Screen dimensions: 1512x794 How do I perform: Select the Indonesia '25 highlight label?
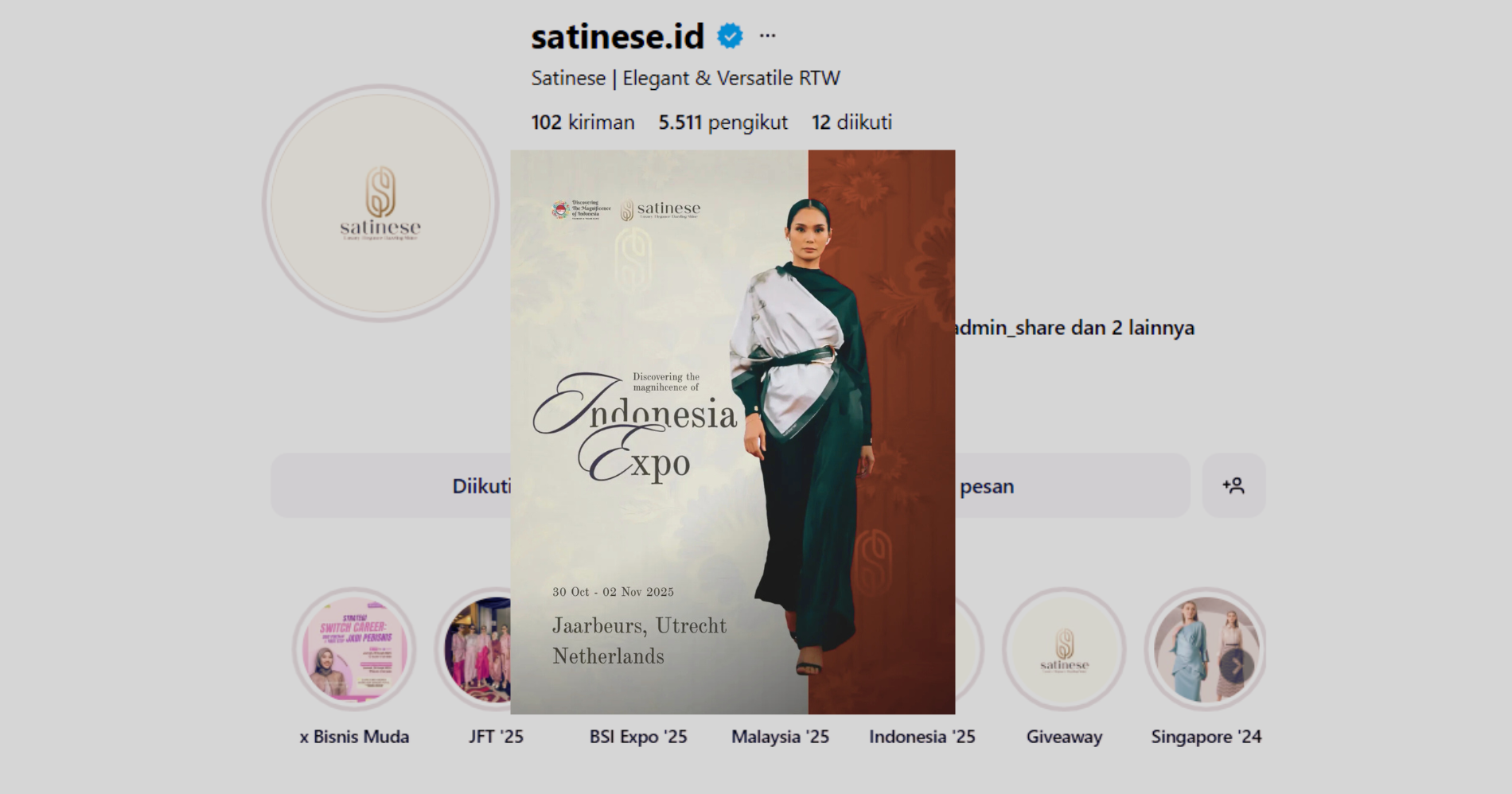(922, 737)
